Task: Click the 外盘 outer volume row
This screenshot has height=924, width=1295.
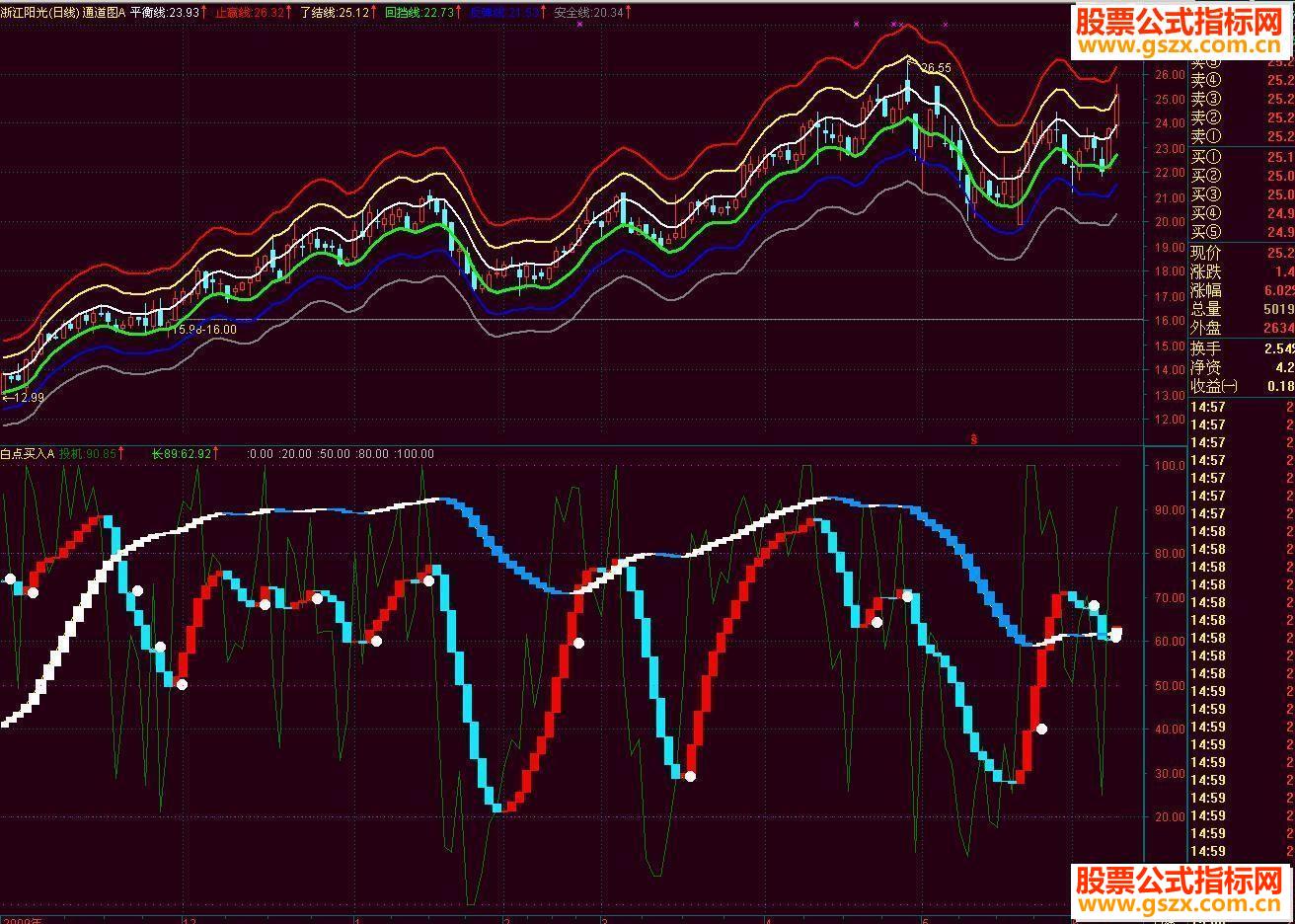Action: tap(1242, 328)
